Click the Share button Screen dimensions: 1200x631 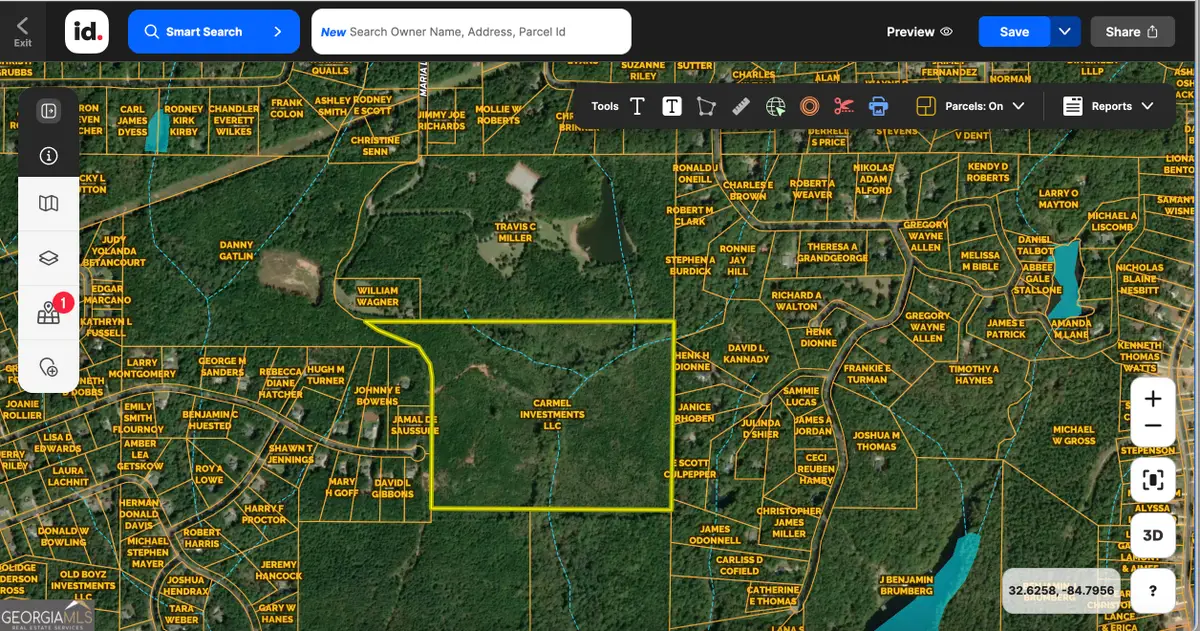[x=1133, y=31]
